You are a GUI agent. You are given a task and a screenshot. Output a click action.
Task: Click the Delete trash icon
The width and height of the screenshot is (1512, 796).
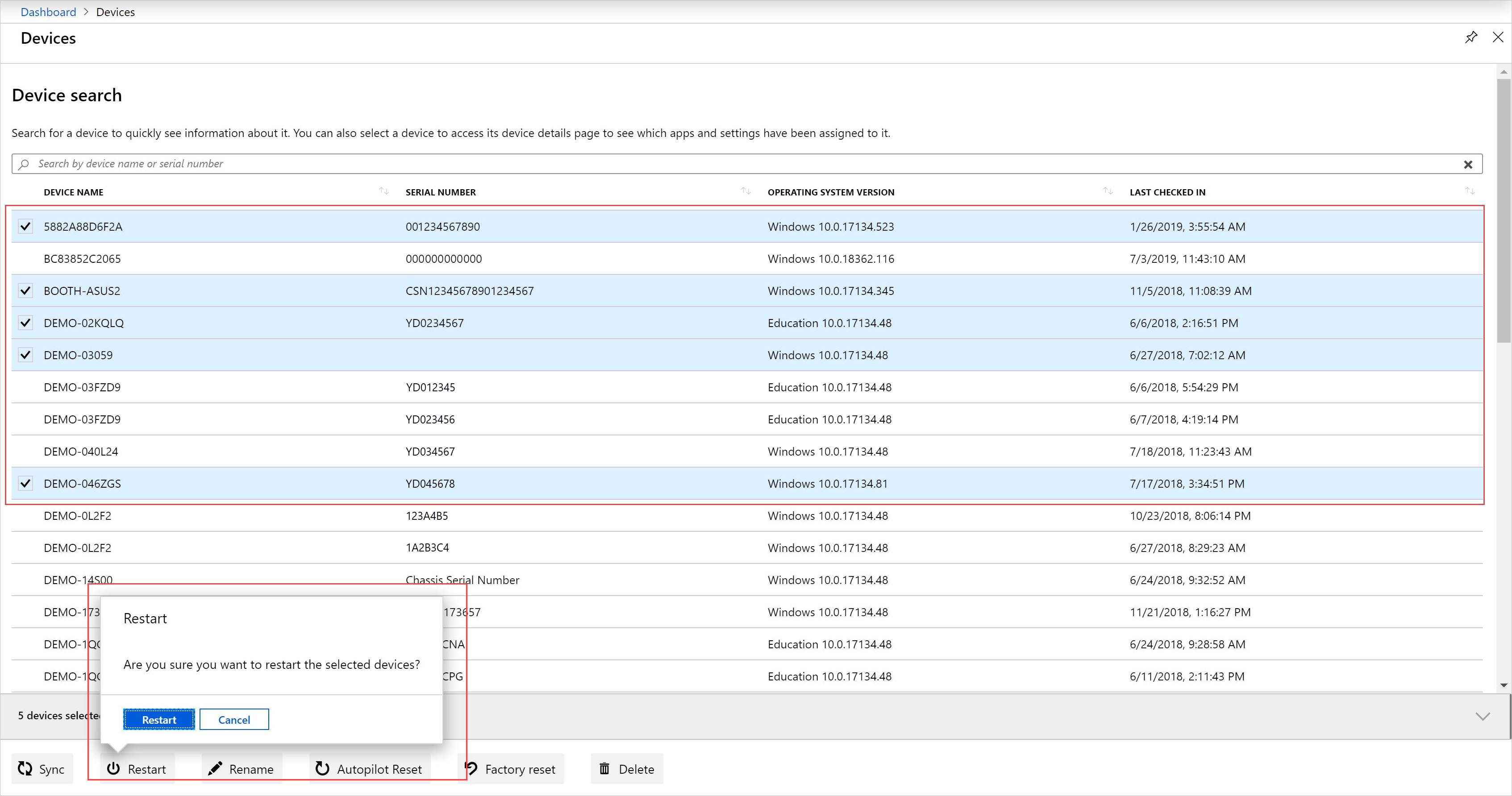coord(604,768)
